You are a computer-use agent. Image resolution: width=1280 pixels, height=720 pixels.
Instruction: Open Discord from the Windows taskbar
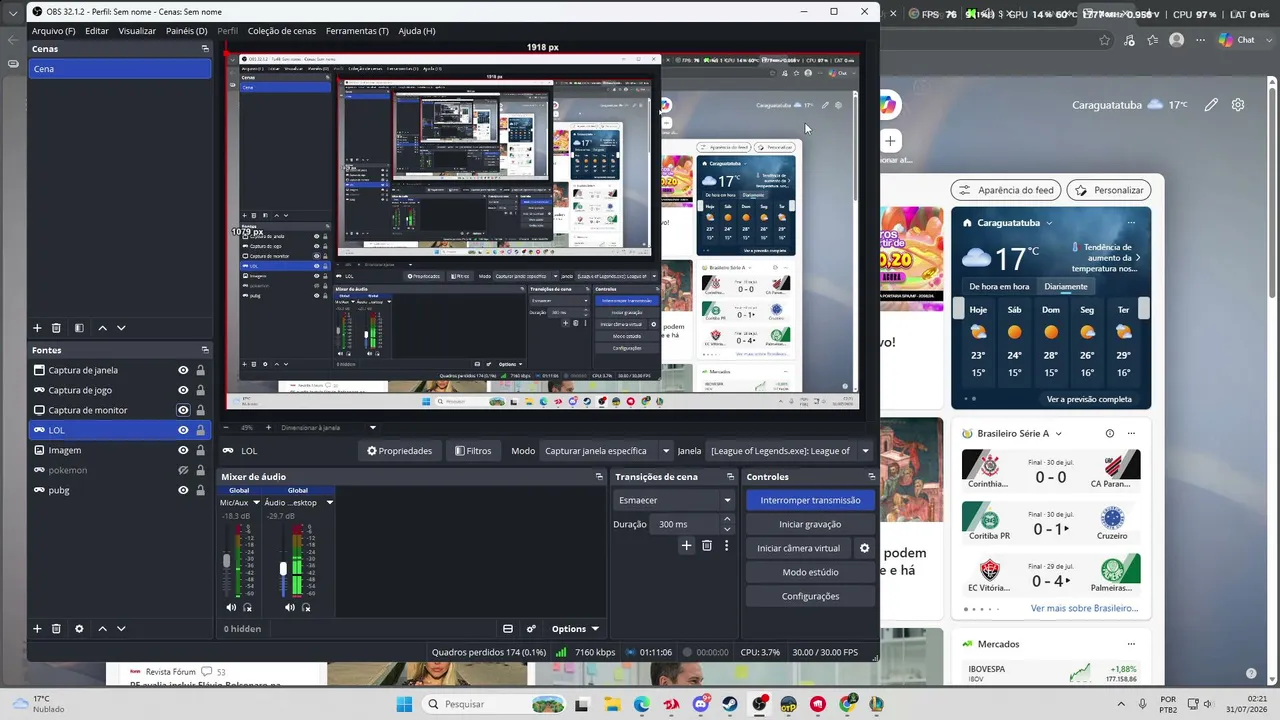click(x=701, y=704)
